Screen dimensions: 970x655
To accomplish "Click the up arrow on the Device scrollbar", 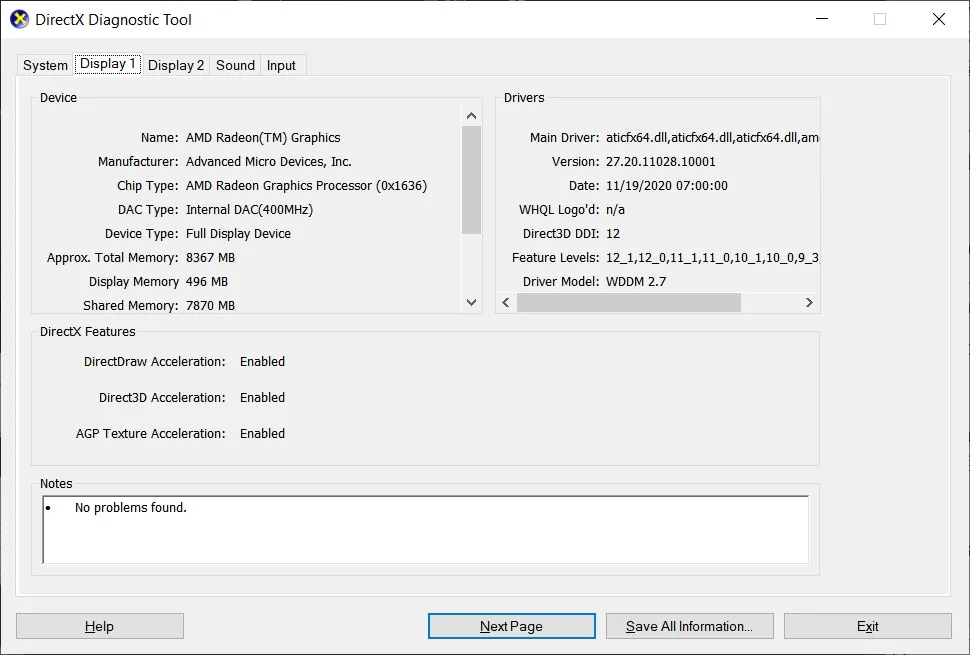I will 471,114.
